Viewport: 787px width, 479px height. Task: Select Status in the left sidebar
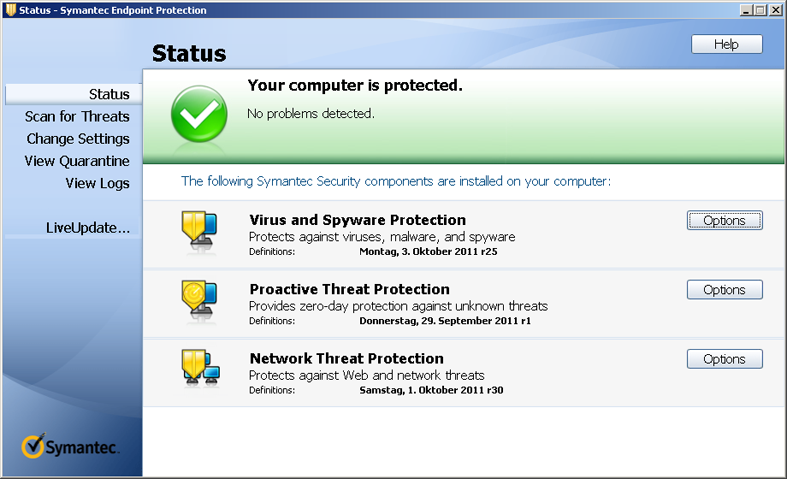click(109, 94)
